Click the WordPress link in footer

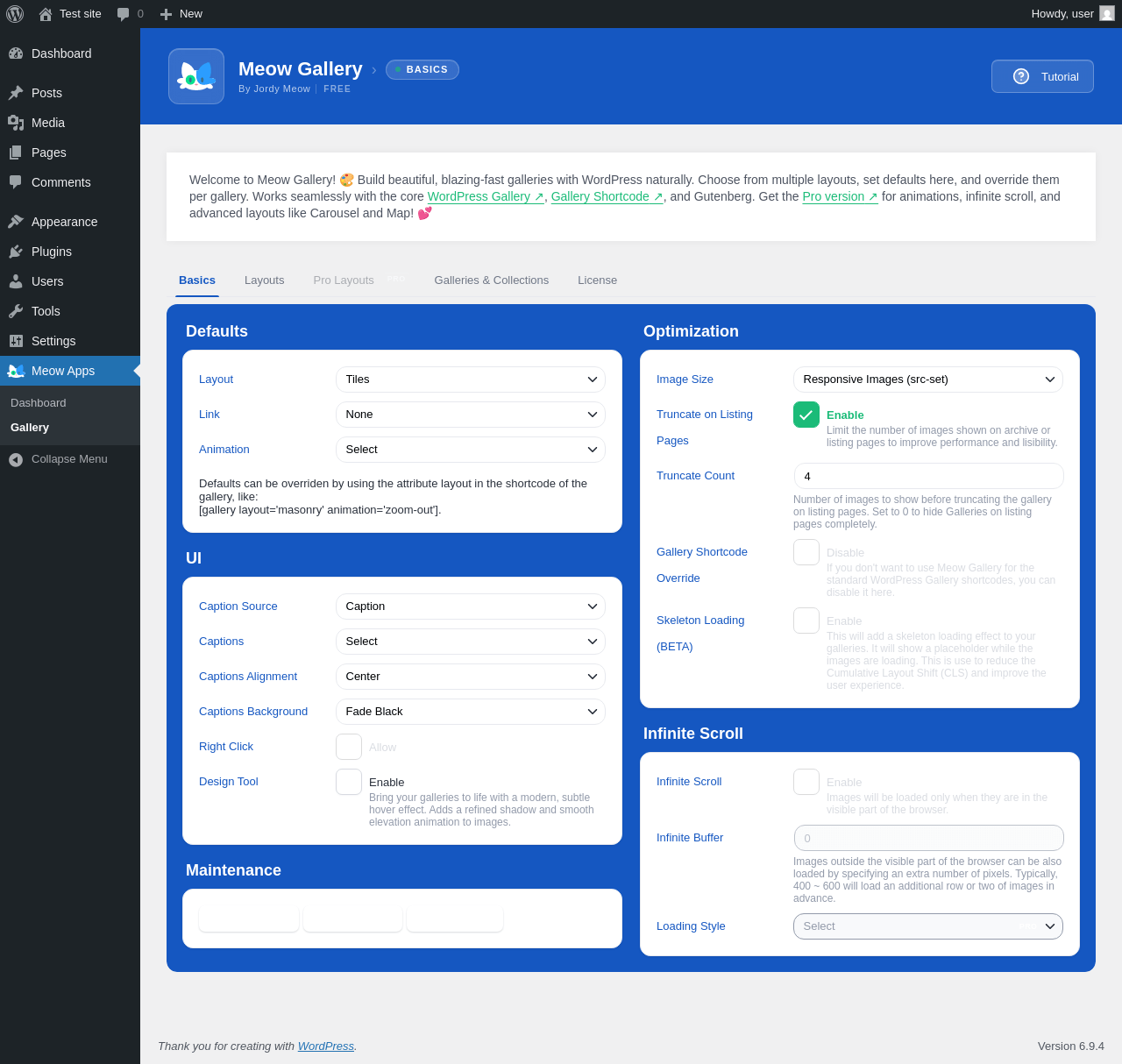326,1046
